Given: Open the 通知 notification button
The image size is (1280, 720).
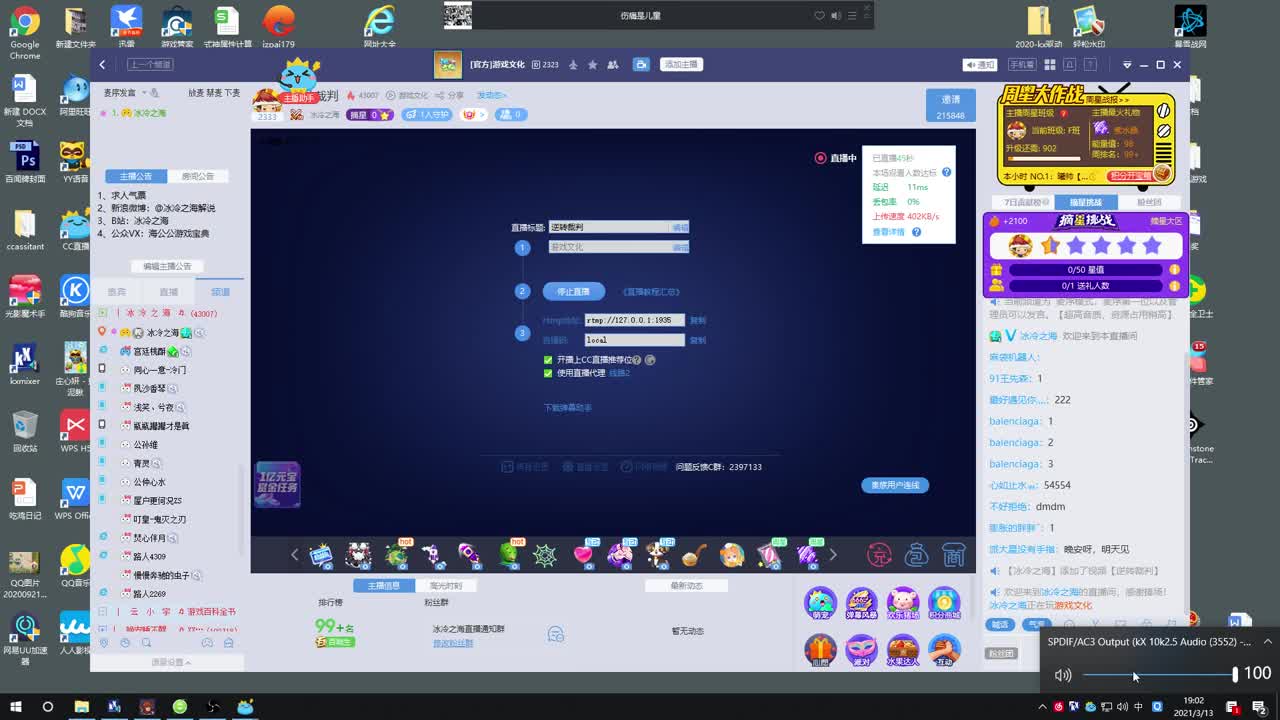Looking at the screenshot, I should 980,64.
